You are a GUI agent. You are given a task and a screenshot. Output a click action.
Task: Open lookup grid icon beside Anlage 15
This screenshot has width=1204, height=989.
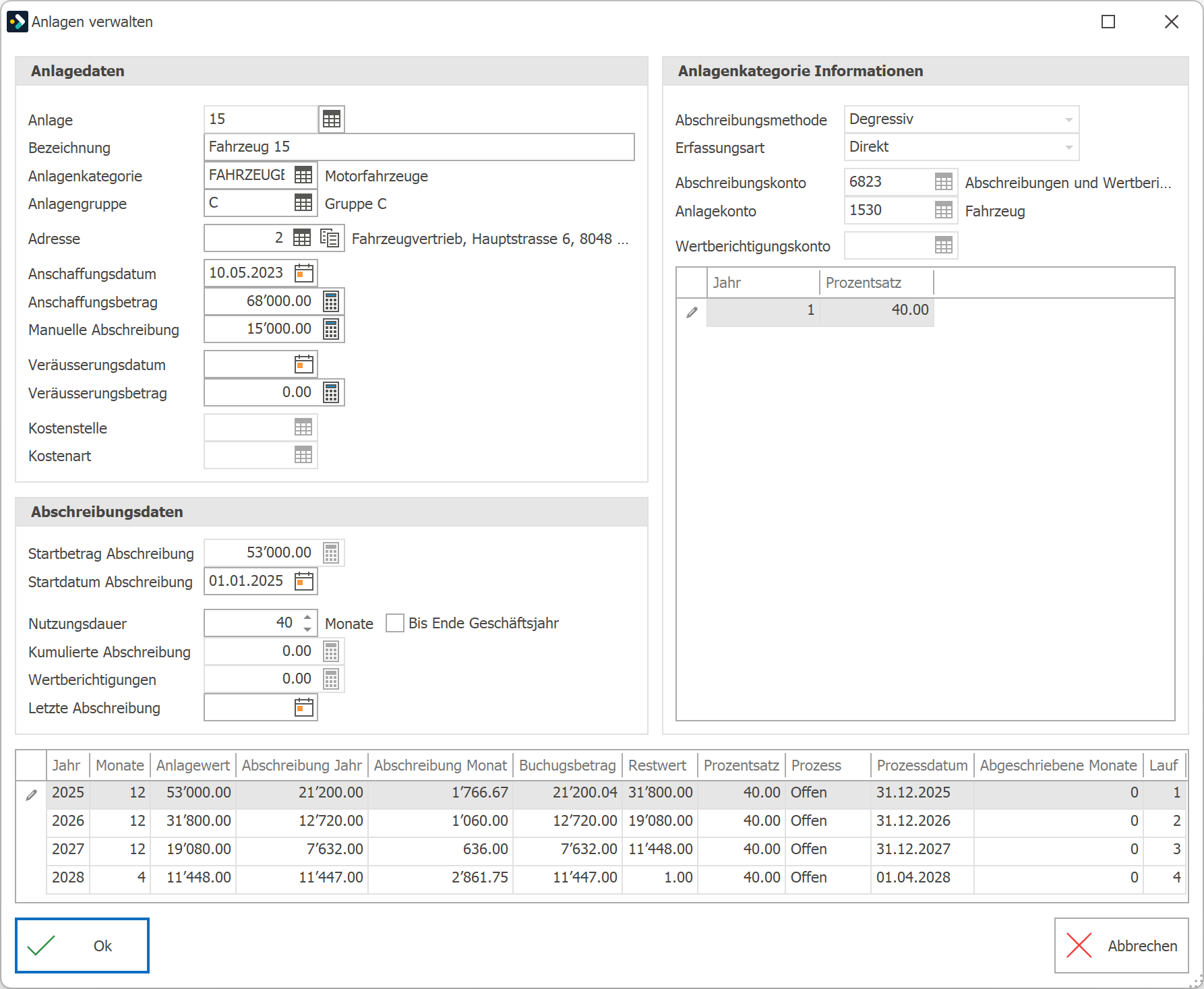tap(332, 119)
